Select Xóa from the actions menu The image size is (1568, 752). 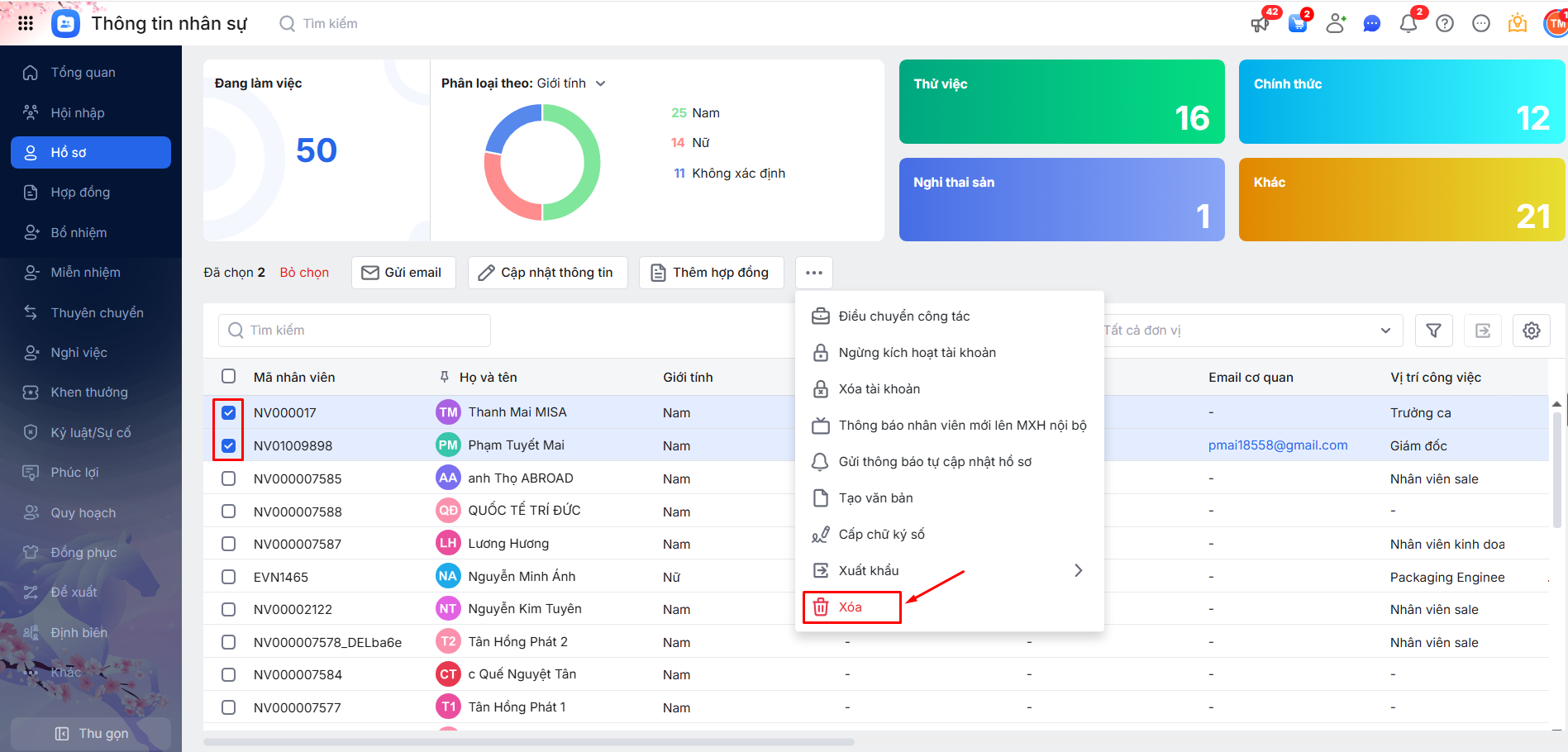click(x=851, y=607)
